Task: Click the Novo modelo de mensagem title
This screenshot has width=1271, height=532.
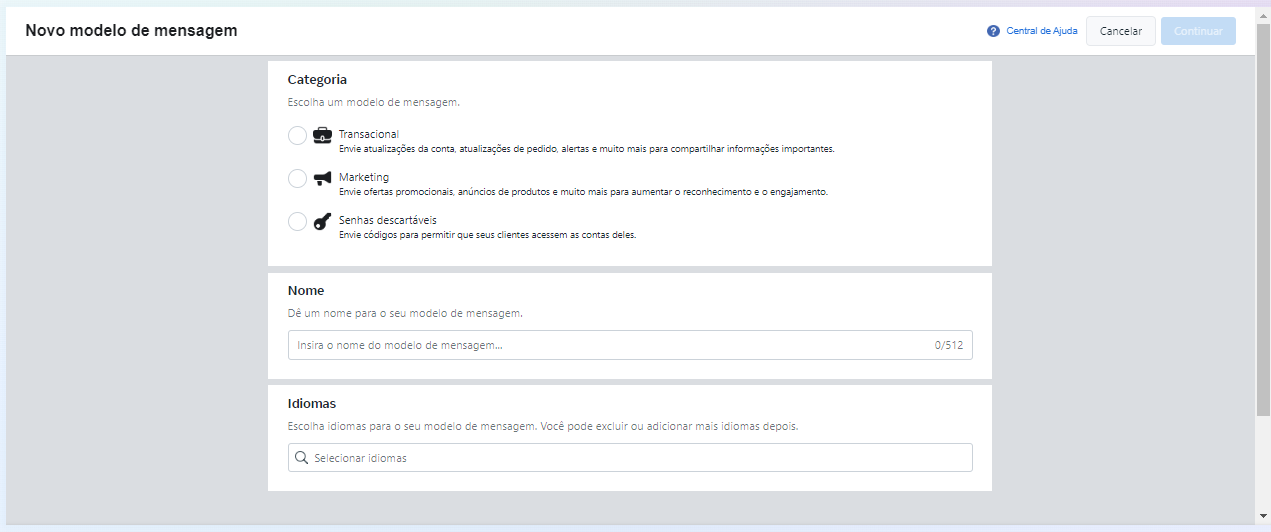Action: click(131, 31)
